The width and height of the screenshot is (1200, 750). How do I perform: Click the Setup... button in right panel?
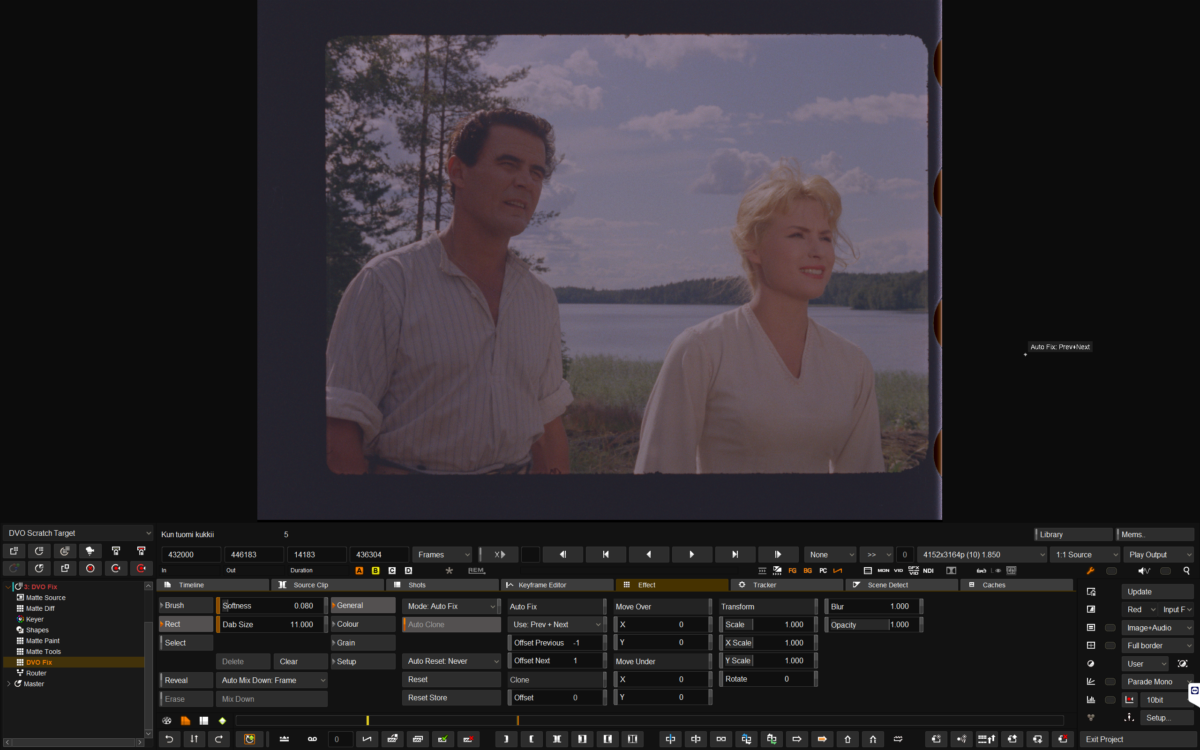(1166, 718)
